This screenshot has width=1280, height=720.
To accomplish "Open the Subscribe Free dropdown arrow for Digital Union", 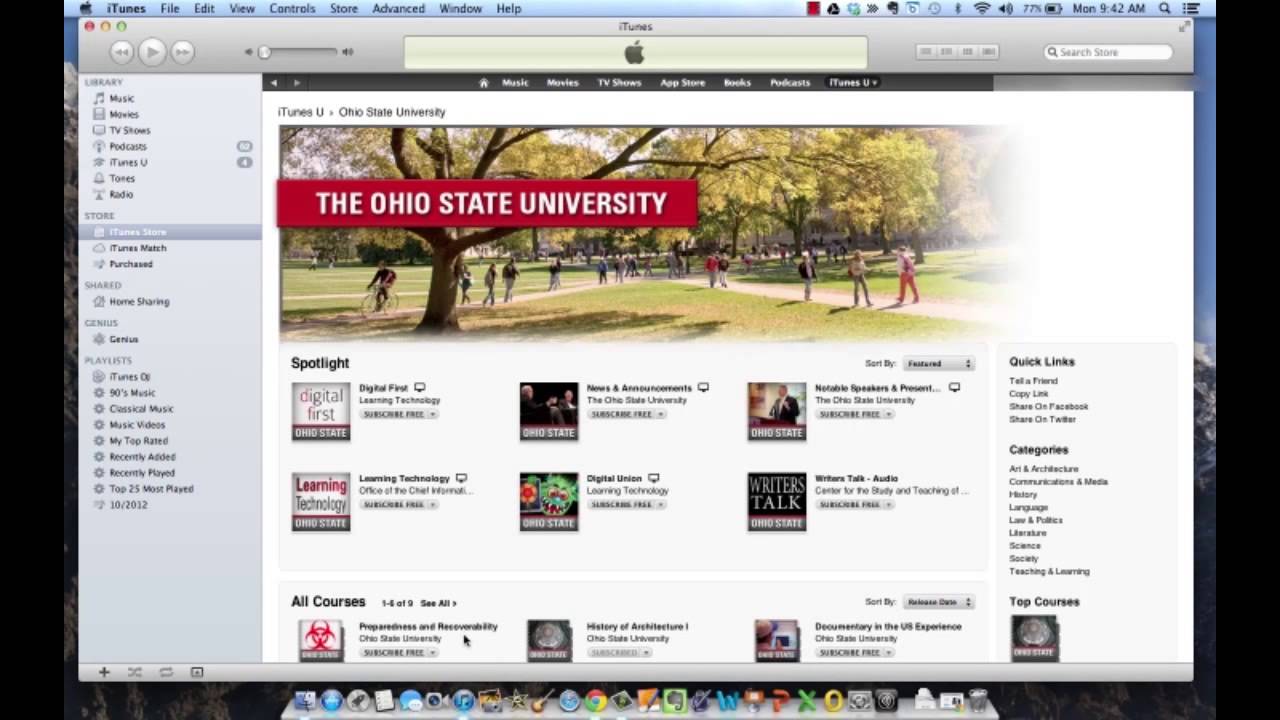I will pyautogui.click(x=660, y=504).
